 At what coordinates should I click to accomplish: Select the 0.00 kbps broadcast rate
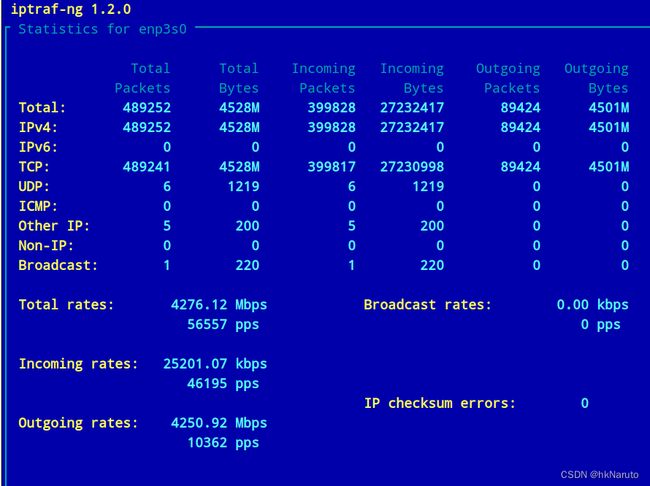(x=593, y=305)
